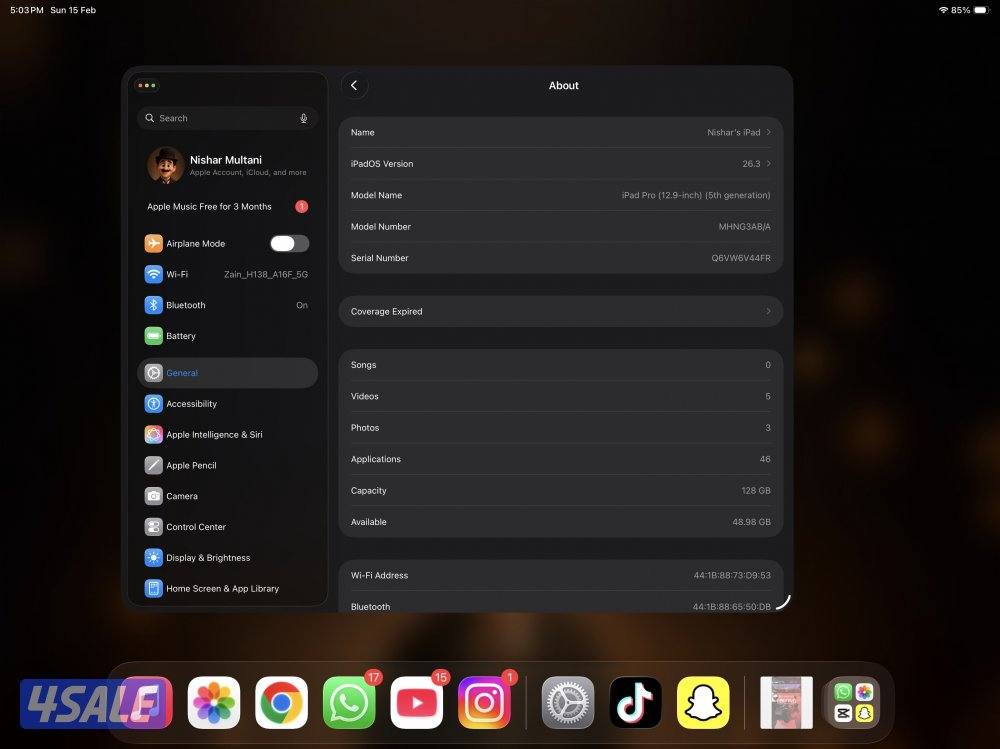Select the Apple Pencil settings icon
This screenshot has height=749, width=1000.
(152, 465)
